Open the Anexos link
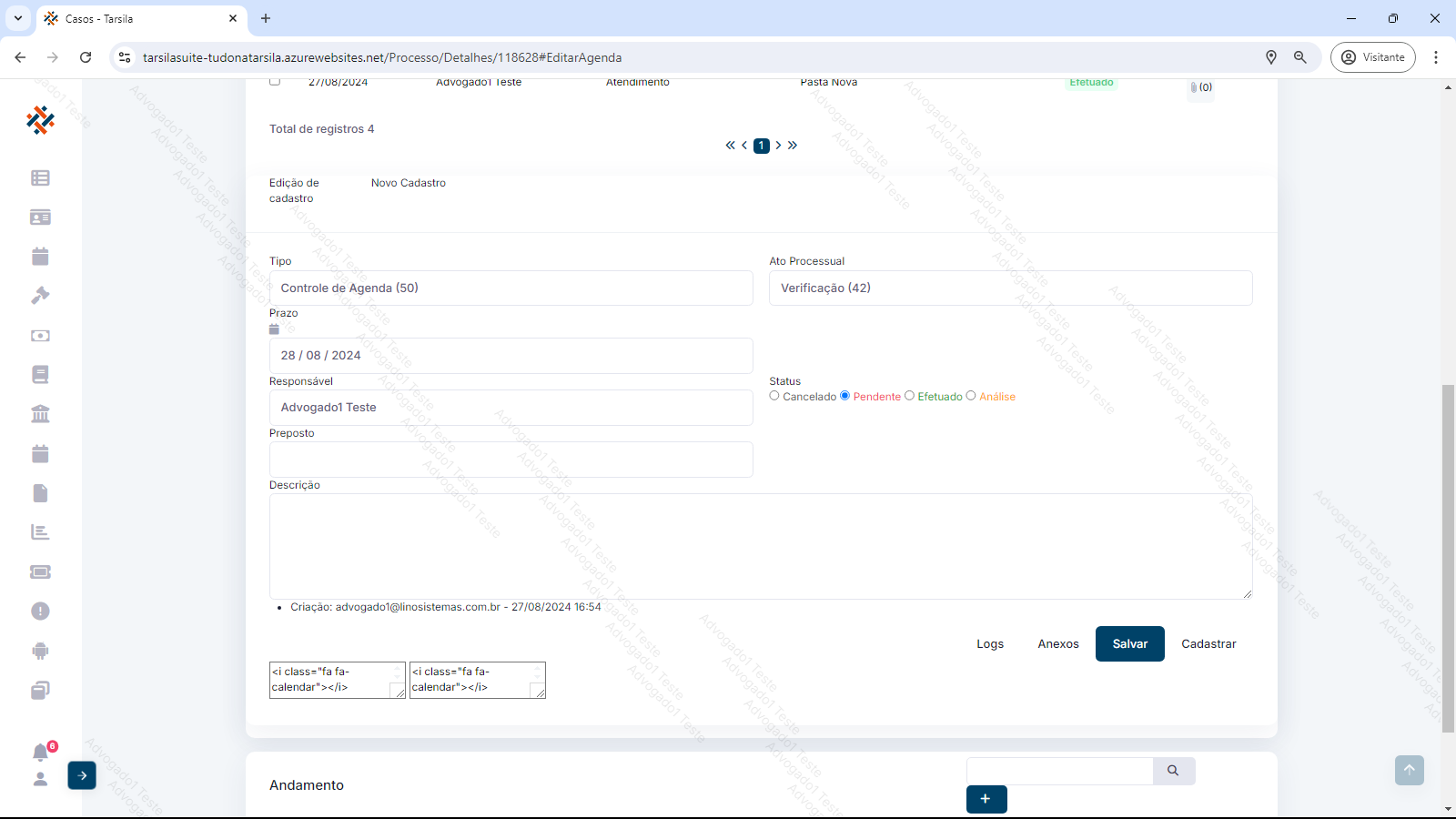 coord(1057,644)
